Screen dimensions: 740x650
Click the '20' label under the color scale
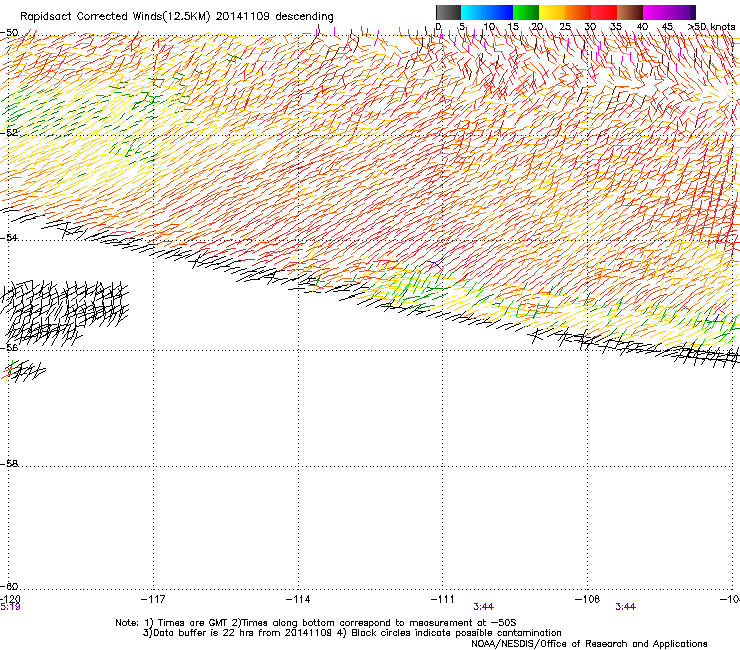pos(537,26)
